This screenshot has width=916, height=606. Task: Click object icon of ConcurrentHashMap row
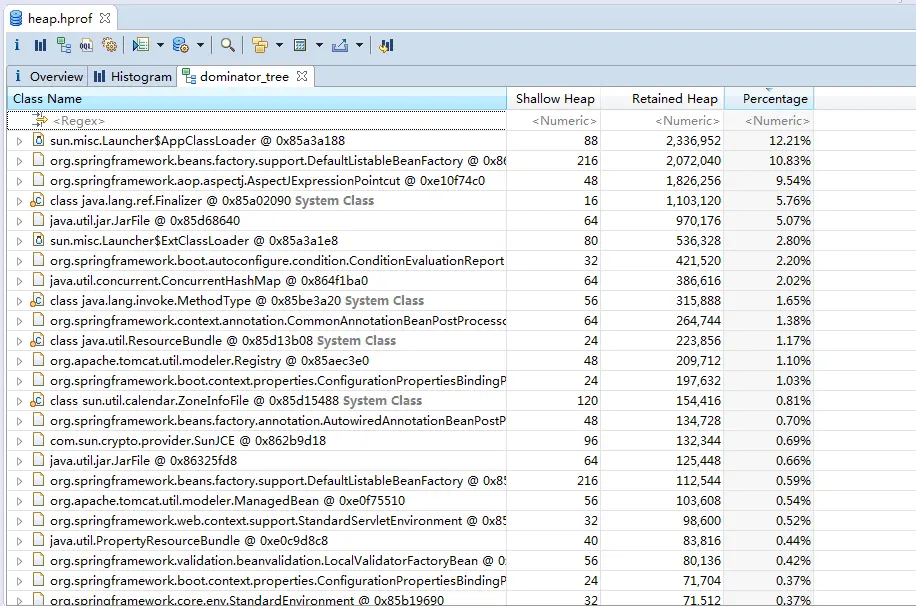pos(38,281)
